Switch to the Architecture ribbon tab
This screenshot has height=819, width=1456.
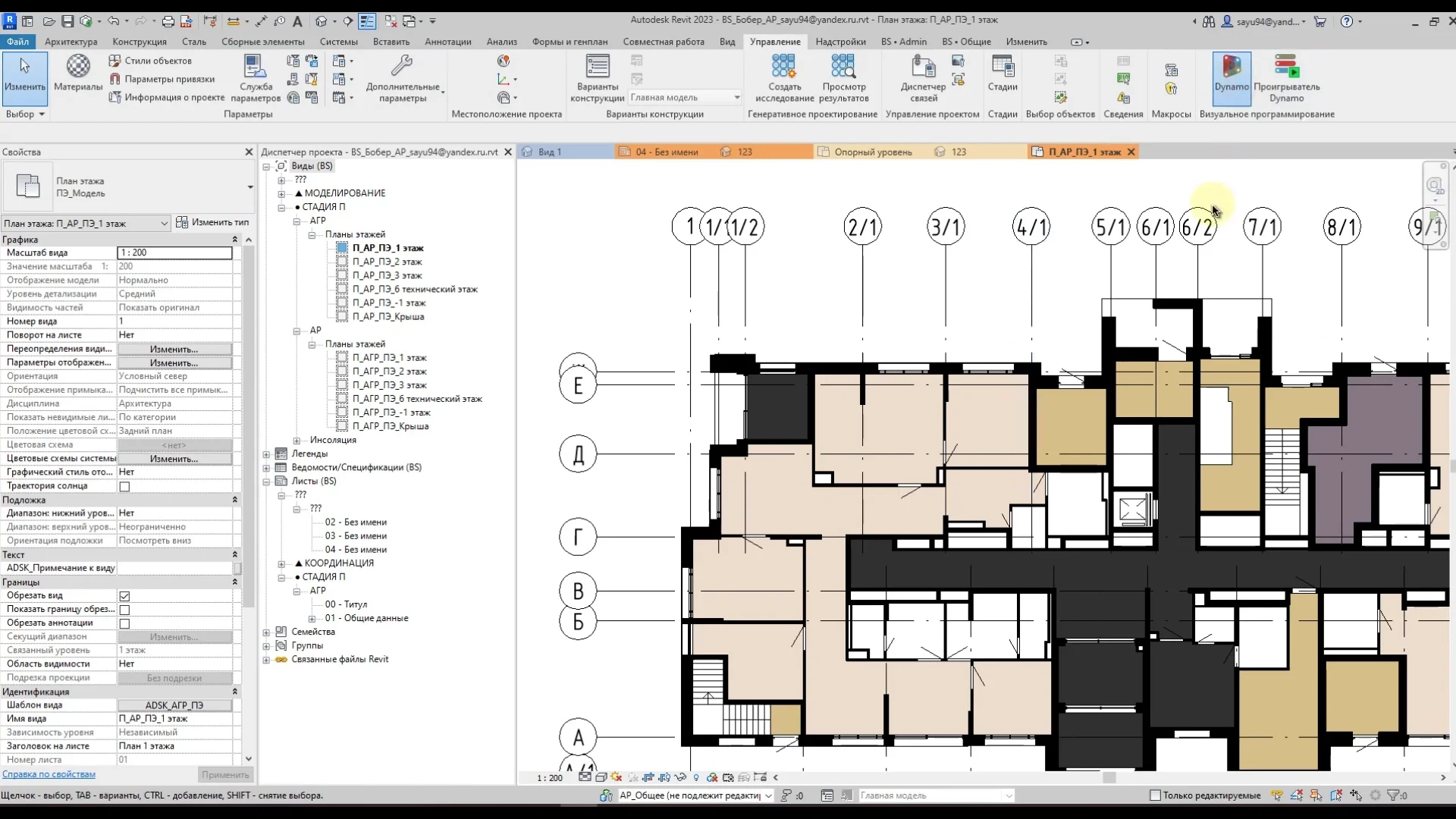coord(71,42)
